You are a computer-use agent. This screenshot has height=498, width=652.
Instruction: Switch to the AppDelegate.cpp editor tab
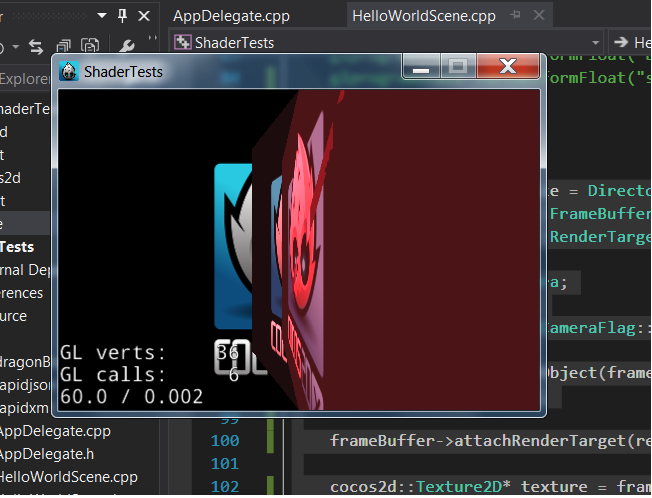tap(231, 16)
